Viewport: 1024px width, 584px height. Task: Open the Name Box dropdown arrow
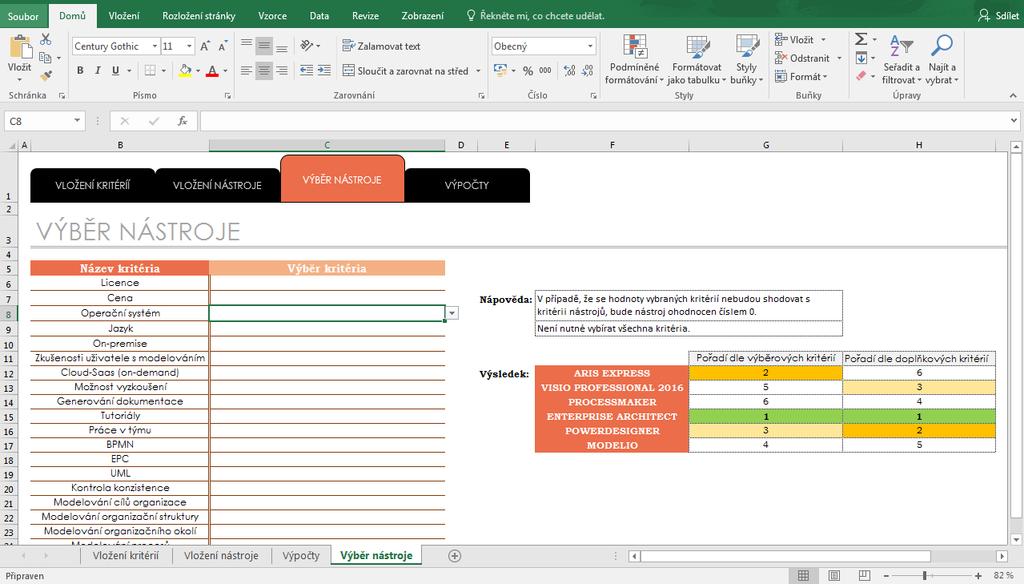[x=77, y=121]
